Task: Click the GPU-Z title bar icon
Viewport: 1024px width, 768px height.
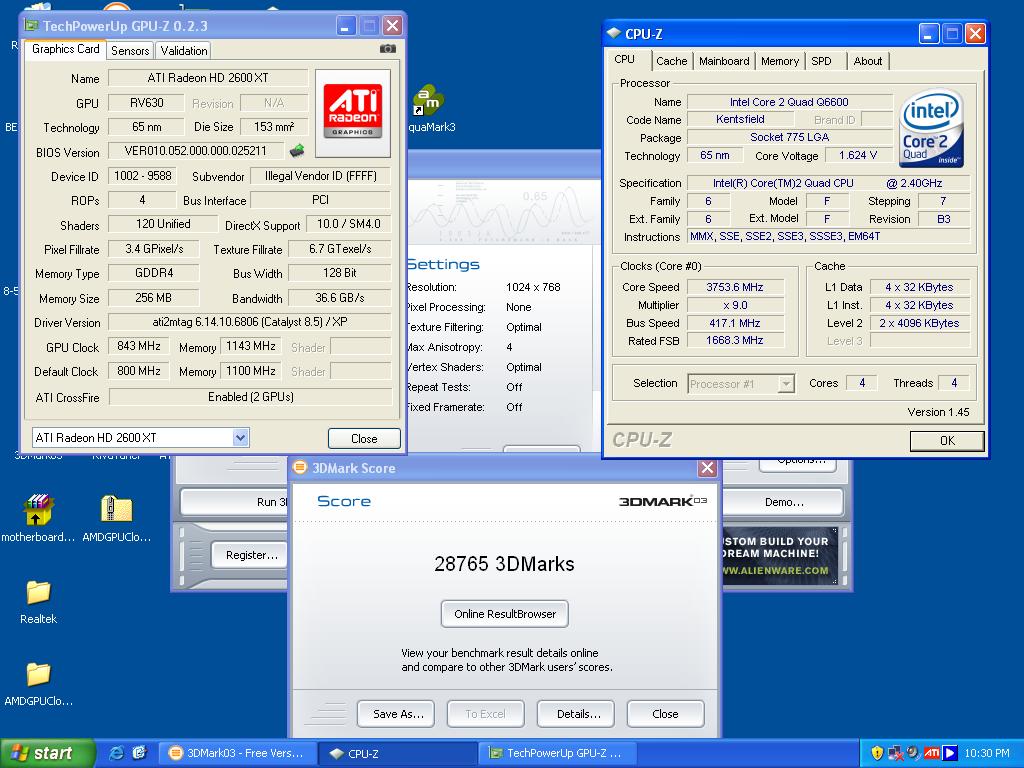Action: pyautogui.click(x=31, y=25)
